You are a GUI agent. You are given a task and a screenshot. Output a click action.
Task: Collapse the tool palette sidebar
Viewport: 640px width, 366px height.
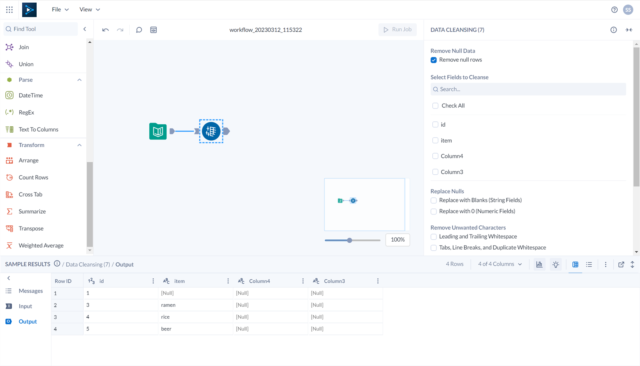[84, 29]
